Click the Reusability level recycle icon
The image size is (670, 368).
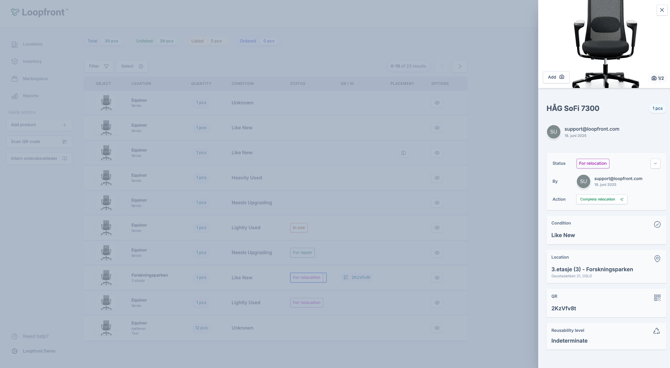click(x=657, y=331)
